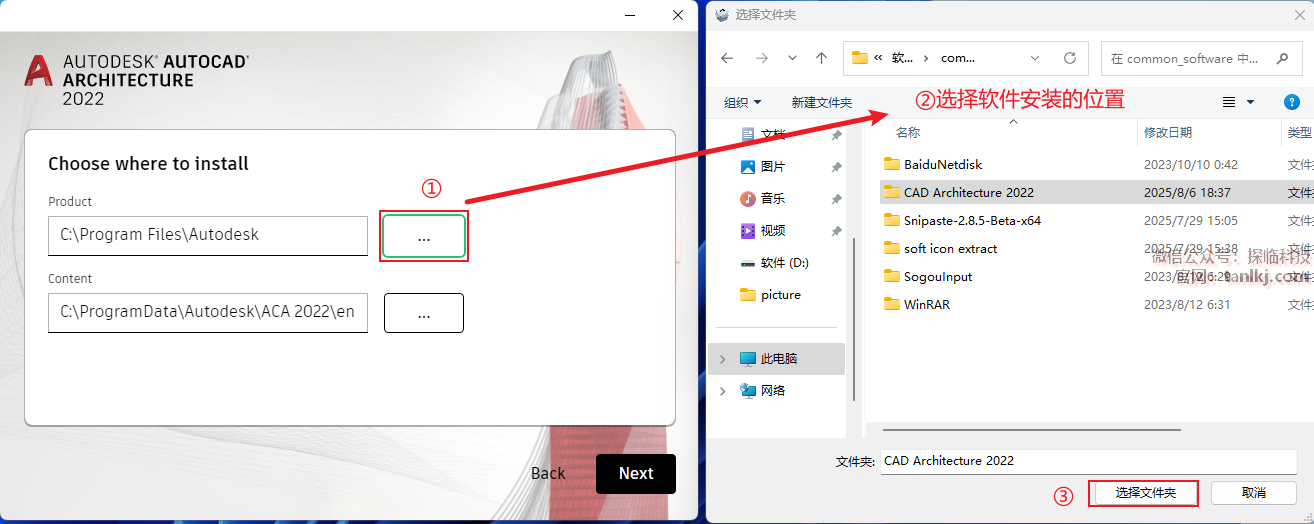This screenshot has width=1314, height=524.
Task: Click 取消 button in folder dialog
Action: tap(1254, 493)
